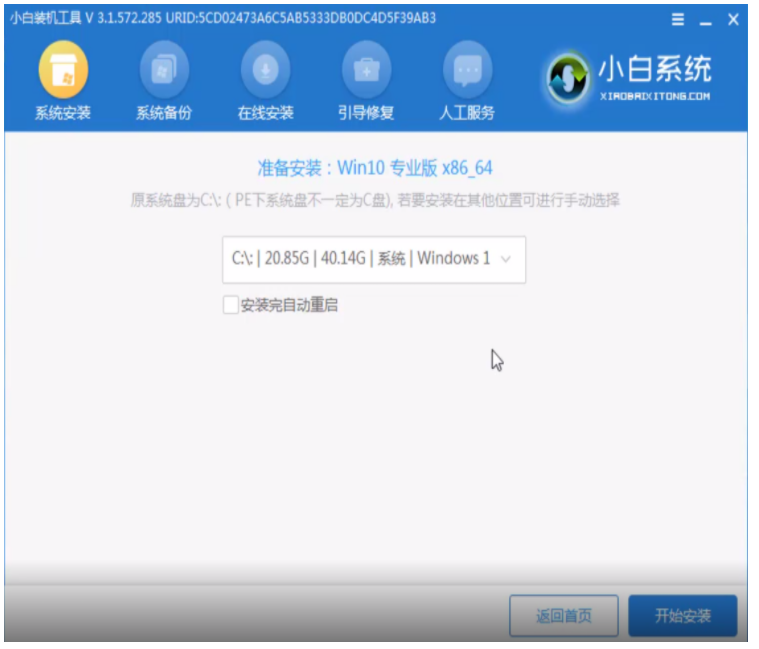
Task: Select the 在线安装 tab label
Action: pyautogui.click(x=265, y=113)
